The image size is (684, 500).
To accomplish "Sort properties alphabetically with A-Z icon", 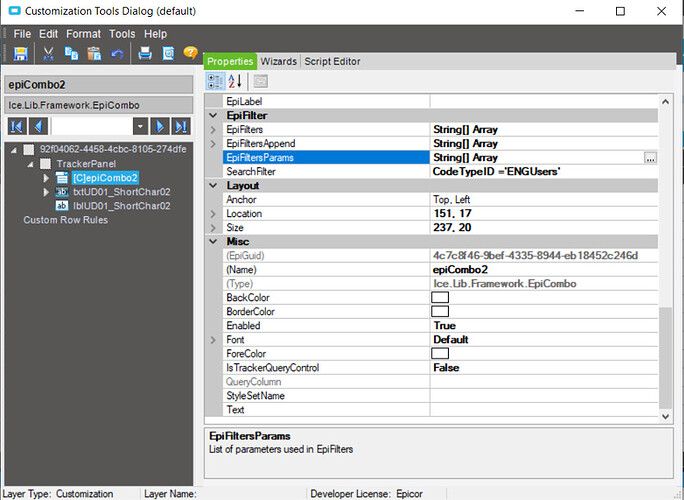I will (235, 81).
